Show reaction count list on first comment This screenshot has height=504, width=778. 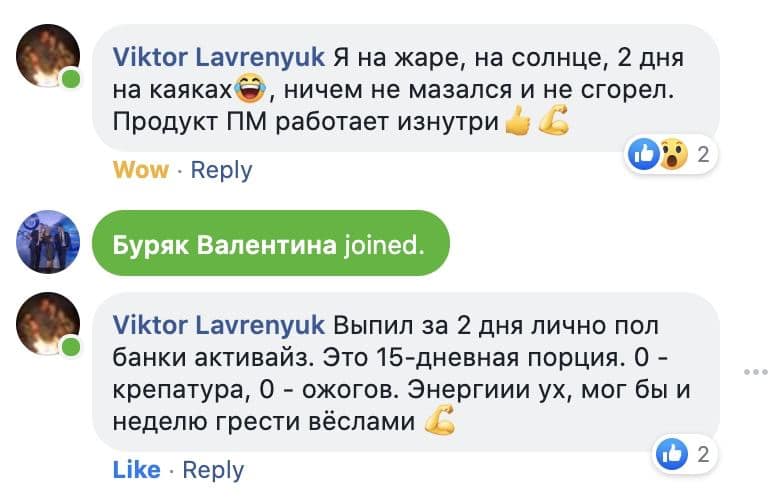[x=703, y=154]
